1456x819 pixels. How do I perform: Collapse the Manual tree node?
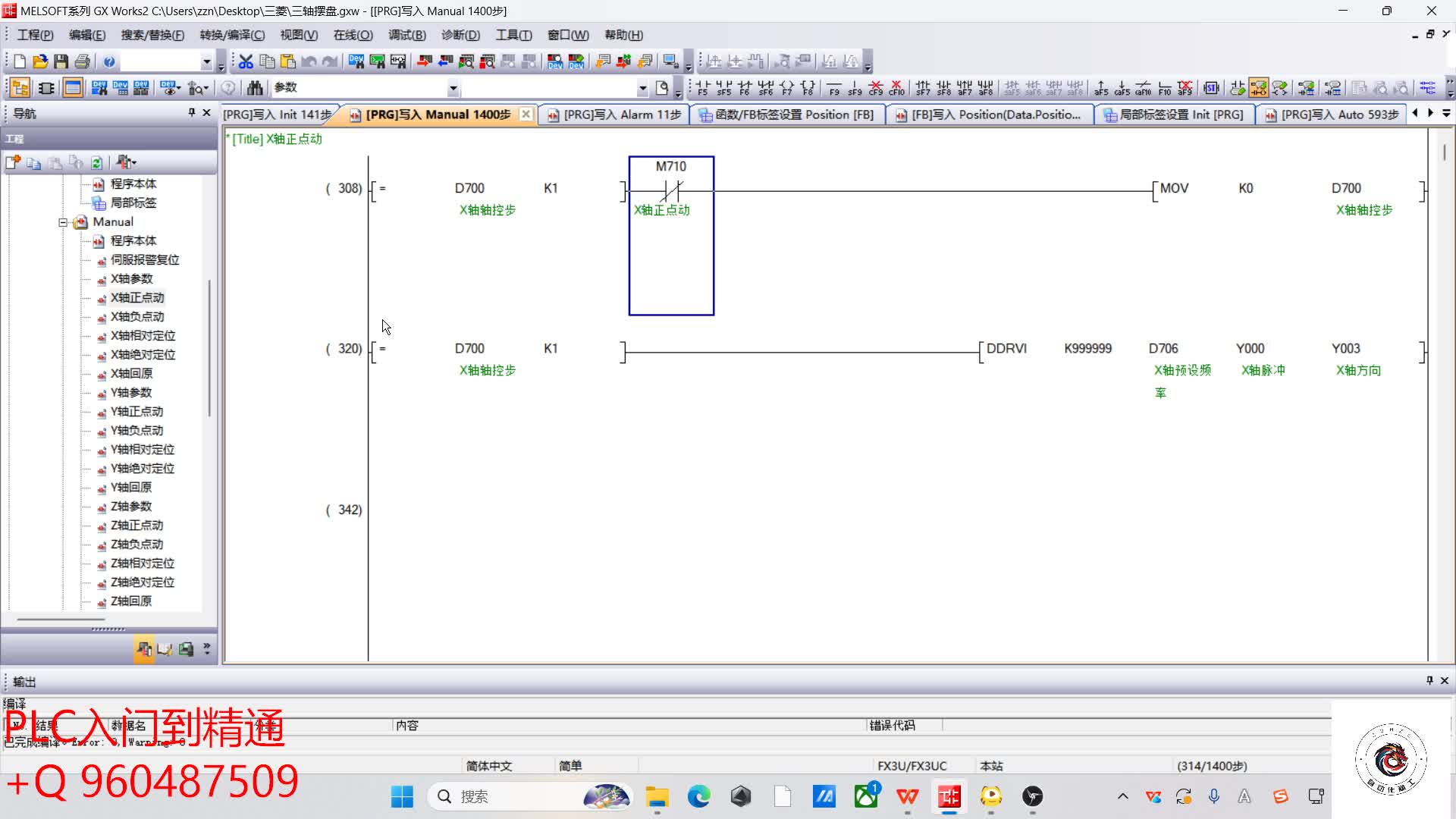point(64,222)
